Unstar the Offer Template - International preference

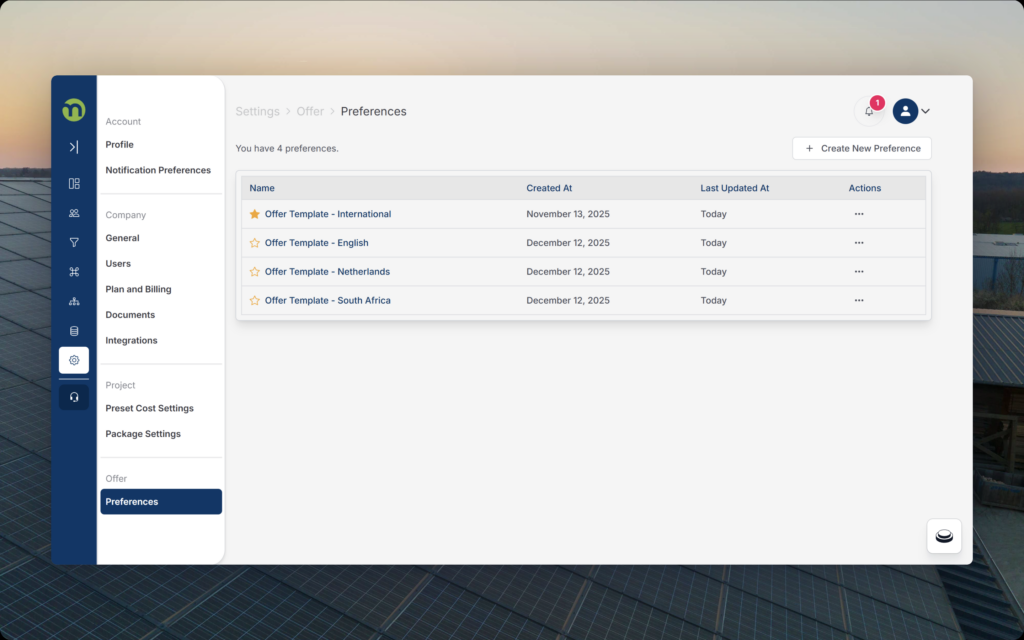tap(254, 214)
